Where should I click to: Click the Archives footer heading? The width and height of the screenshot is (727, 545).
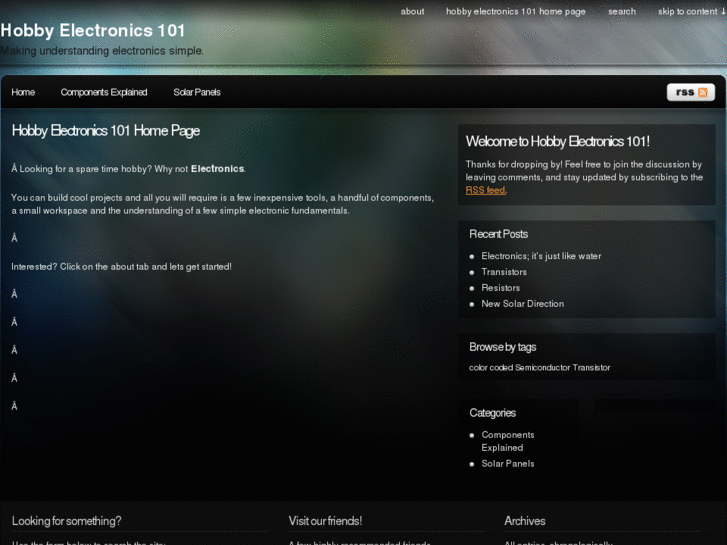pos(525,521)
